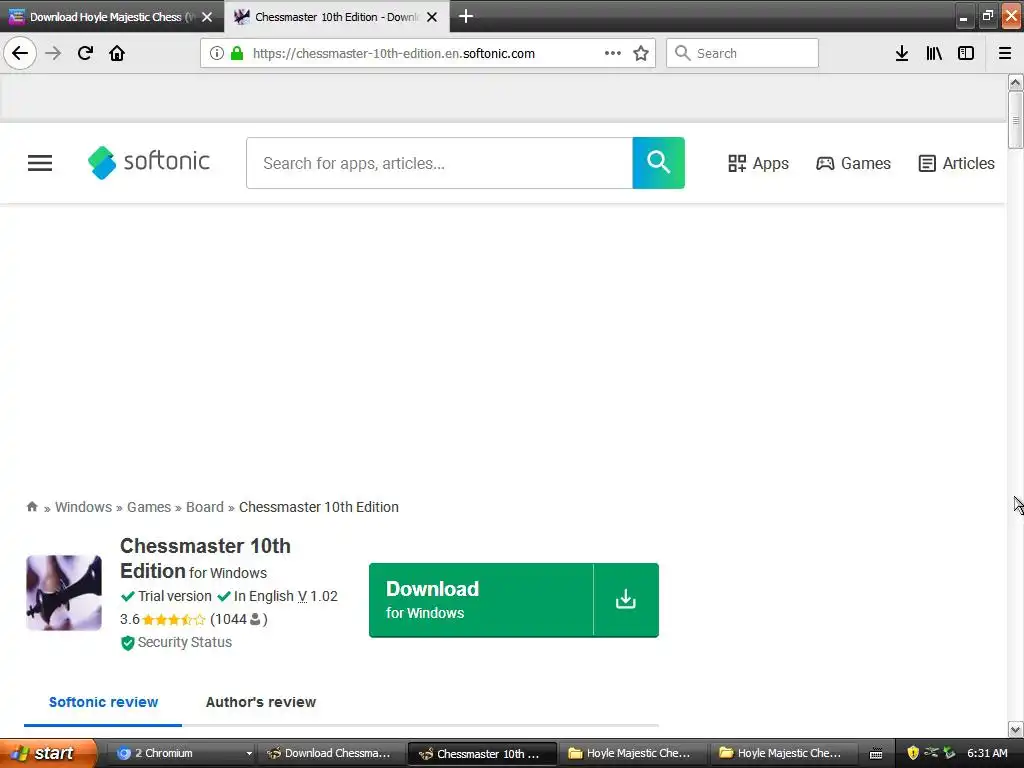1024x768 pixels.
Task: Click the Softonic logo
Action: pos(149,162)
